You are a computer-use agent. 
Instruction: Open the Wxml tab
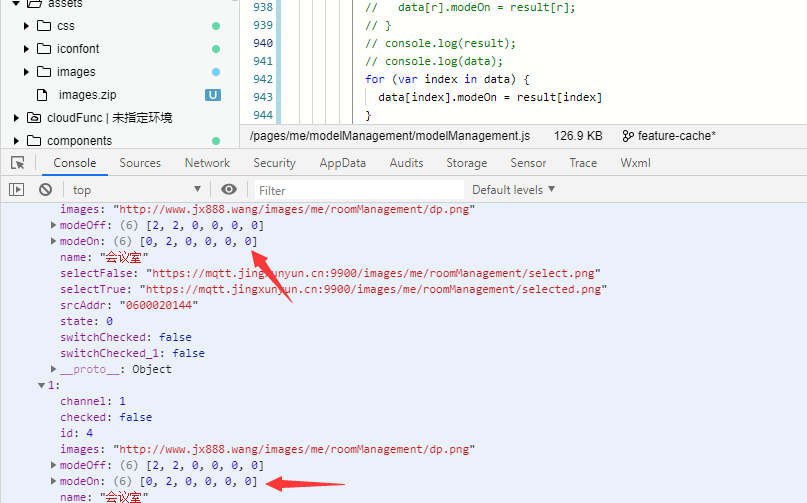pyautogui.click(x=636, y=163)
